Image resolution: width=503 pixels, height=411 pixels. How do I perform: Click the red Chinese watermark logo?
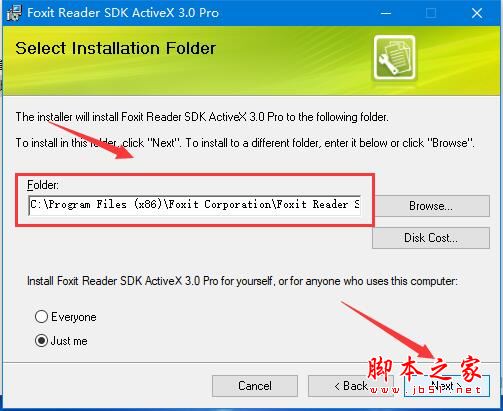(425, 375)
